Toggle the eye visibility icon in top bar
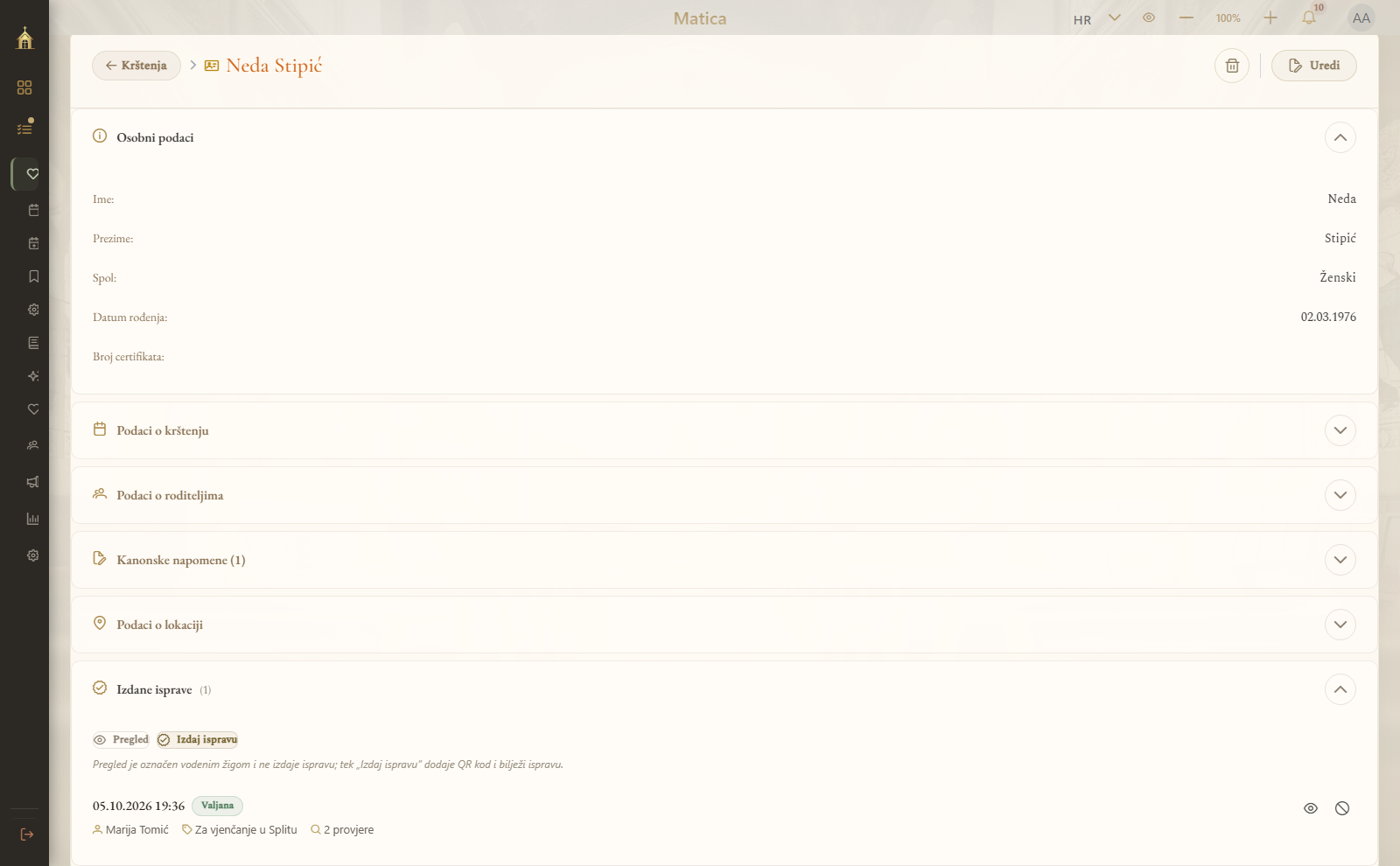 (1149, 17)
